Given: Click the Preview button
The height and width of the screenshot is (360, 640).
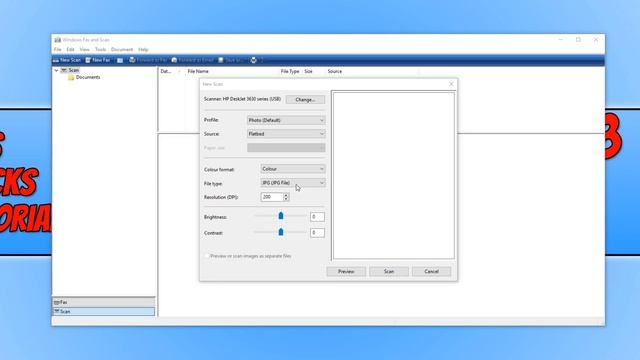Looking at the screenshot, I should (x=346, y=271).
